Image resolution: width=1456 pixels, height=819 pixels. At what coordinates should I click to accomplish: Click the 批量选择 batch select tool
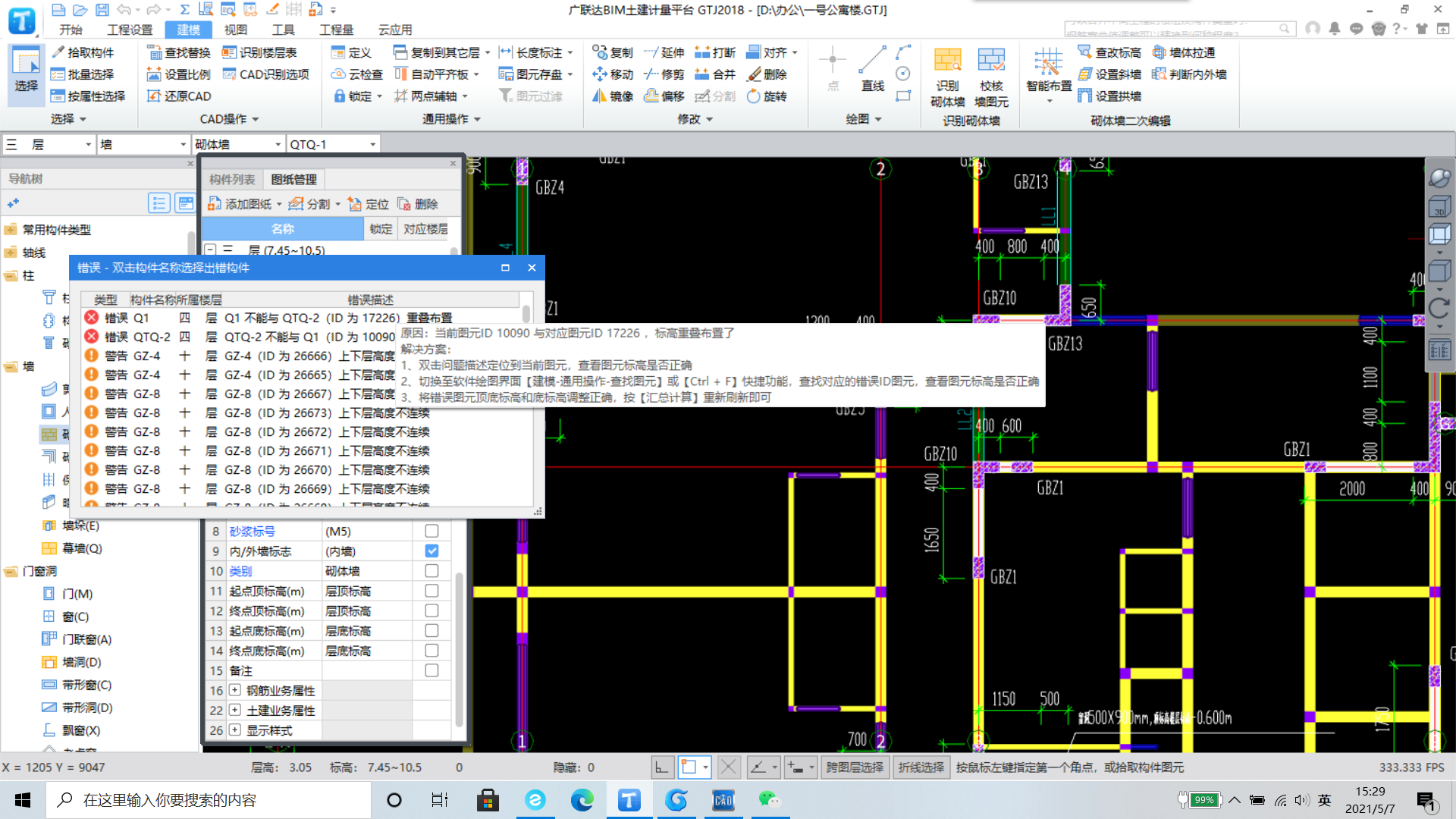point(83,74)
